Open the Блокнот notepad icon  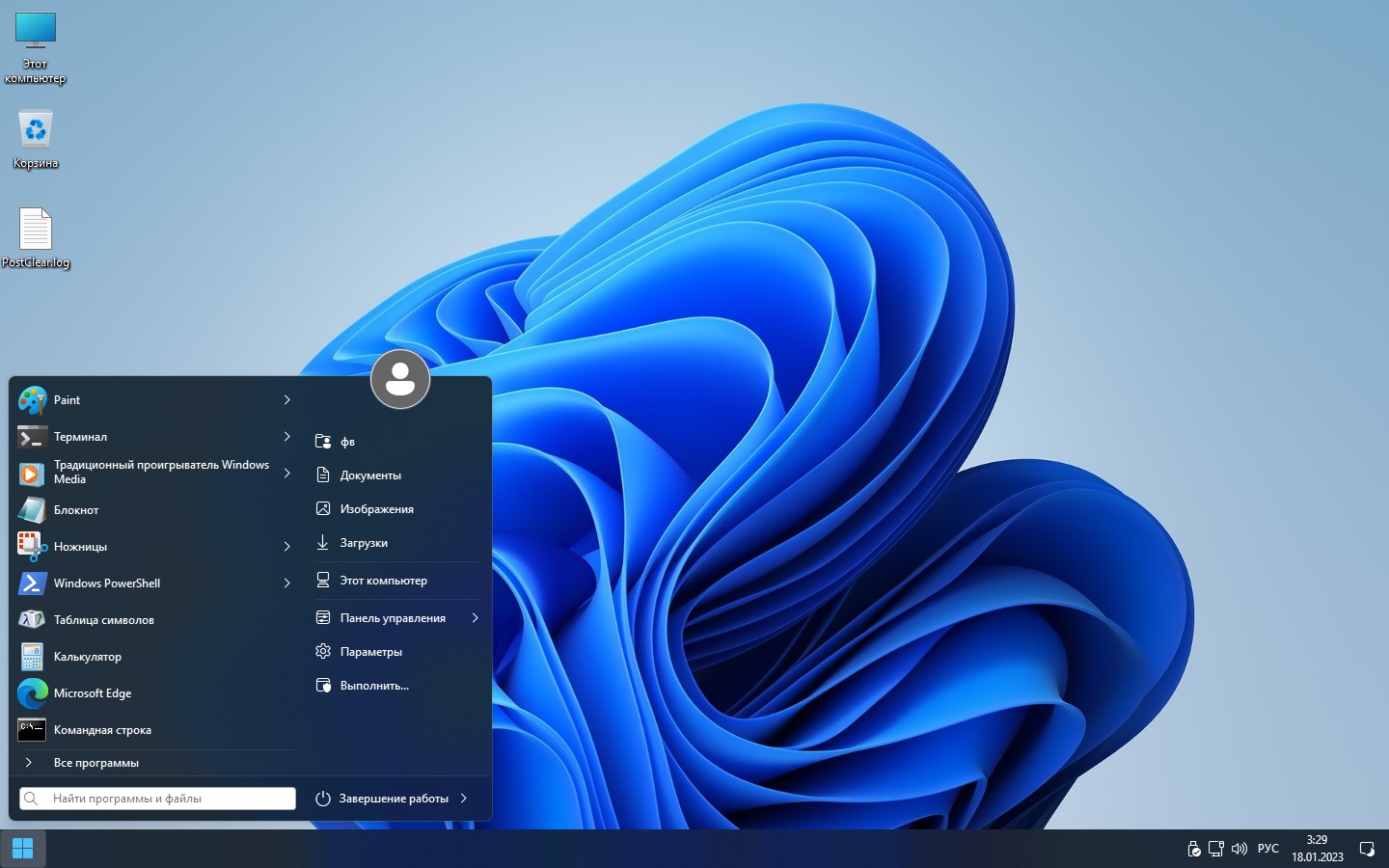click(32, 510)
